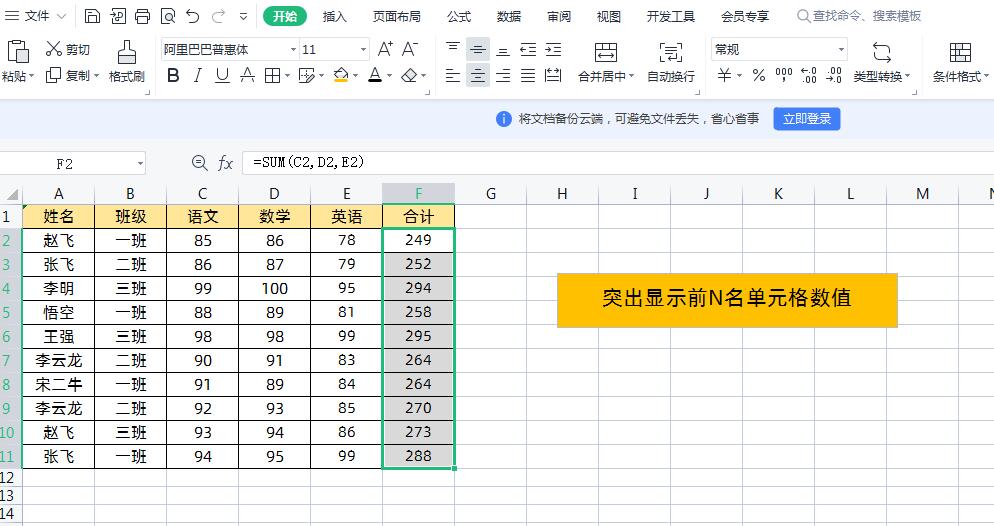Align text right

click(503, 76)
